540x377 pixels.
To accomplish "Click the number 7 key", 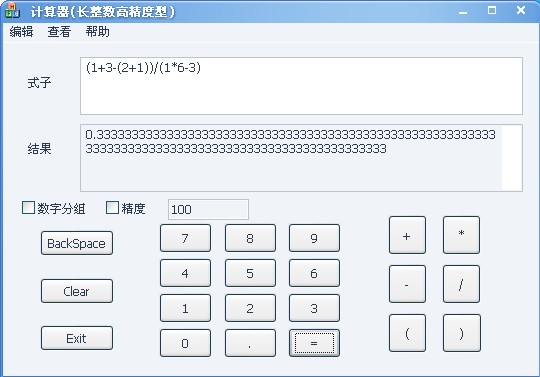I will tap(185, 238).
